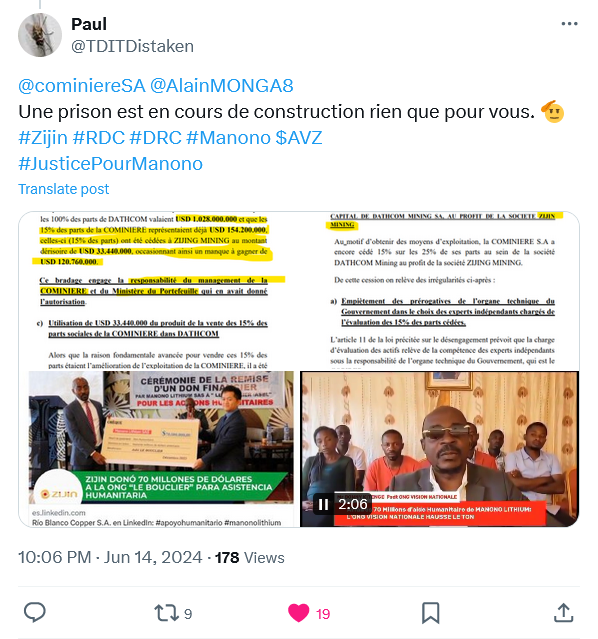This screenshot has height=639, width=598.
Task: Open the highlighted DATHCOM document image
Action: 158,291
